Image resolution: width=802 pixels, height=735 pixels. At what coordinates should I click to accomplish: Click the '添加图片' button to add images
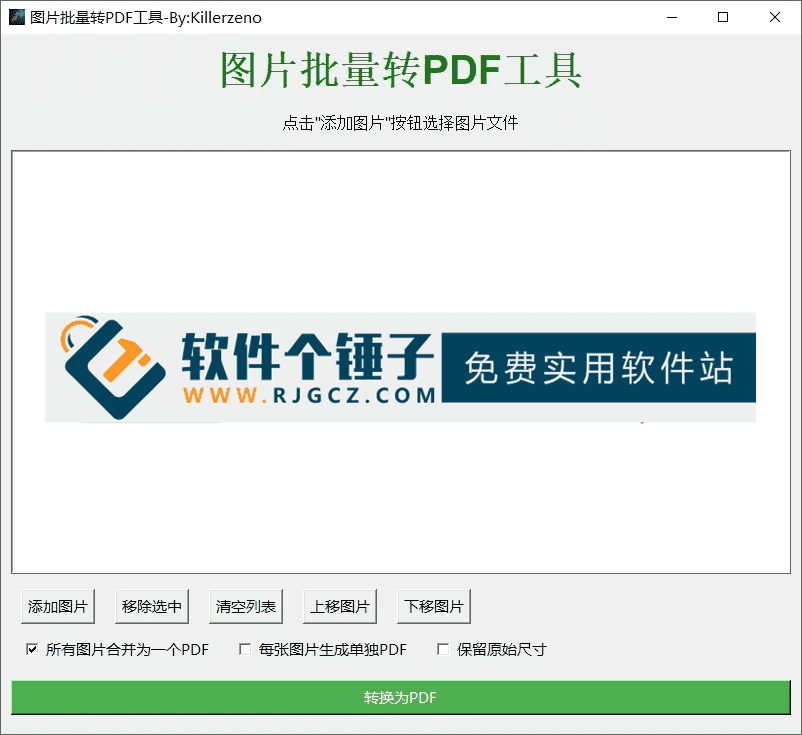click(57, 606)
